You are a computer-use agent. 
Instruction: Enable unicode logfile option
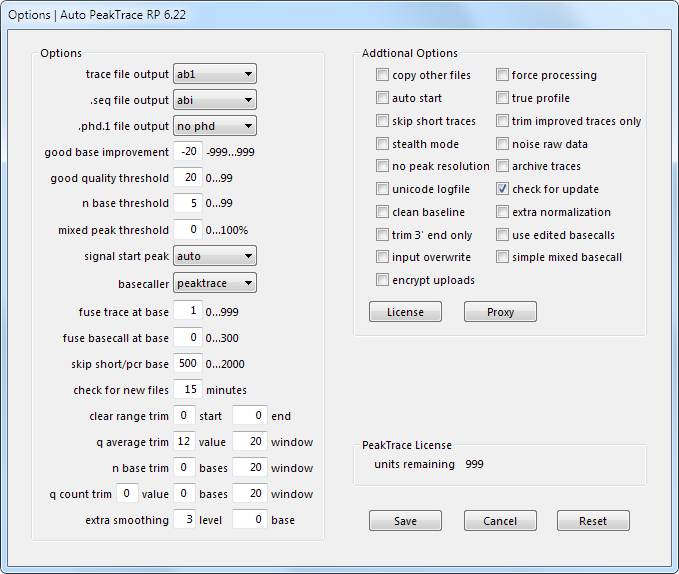382,189
